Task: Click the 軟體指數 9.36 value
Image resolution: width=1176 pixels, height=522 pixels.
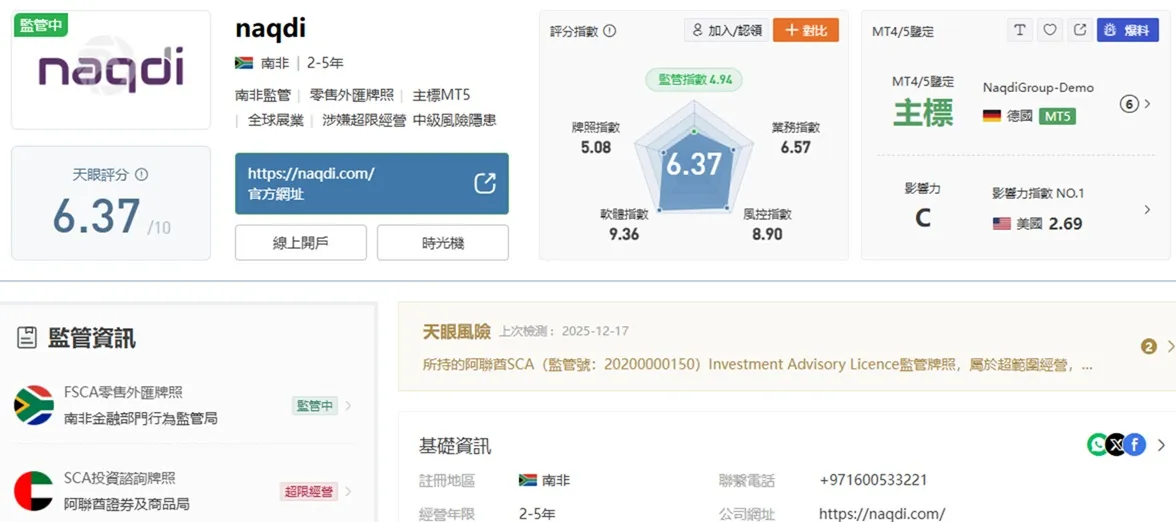Action: coord(624,234)
